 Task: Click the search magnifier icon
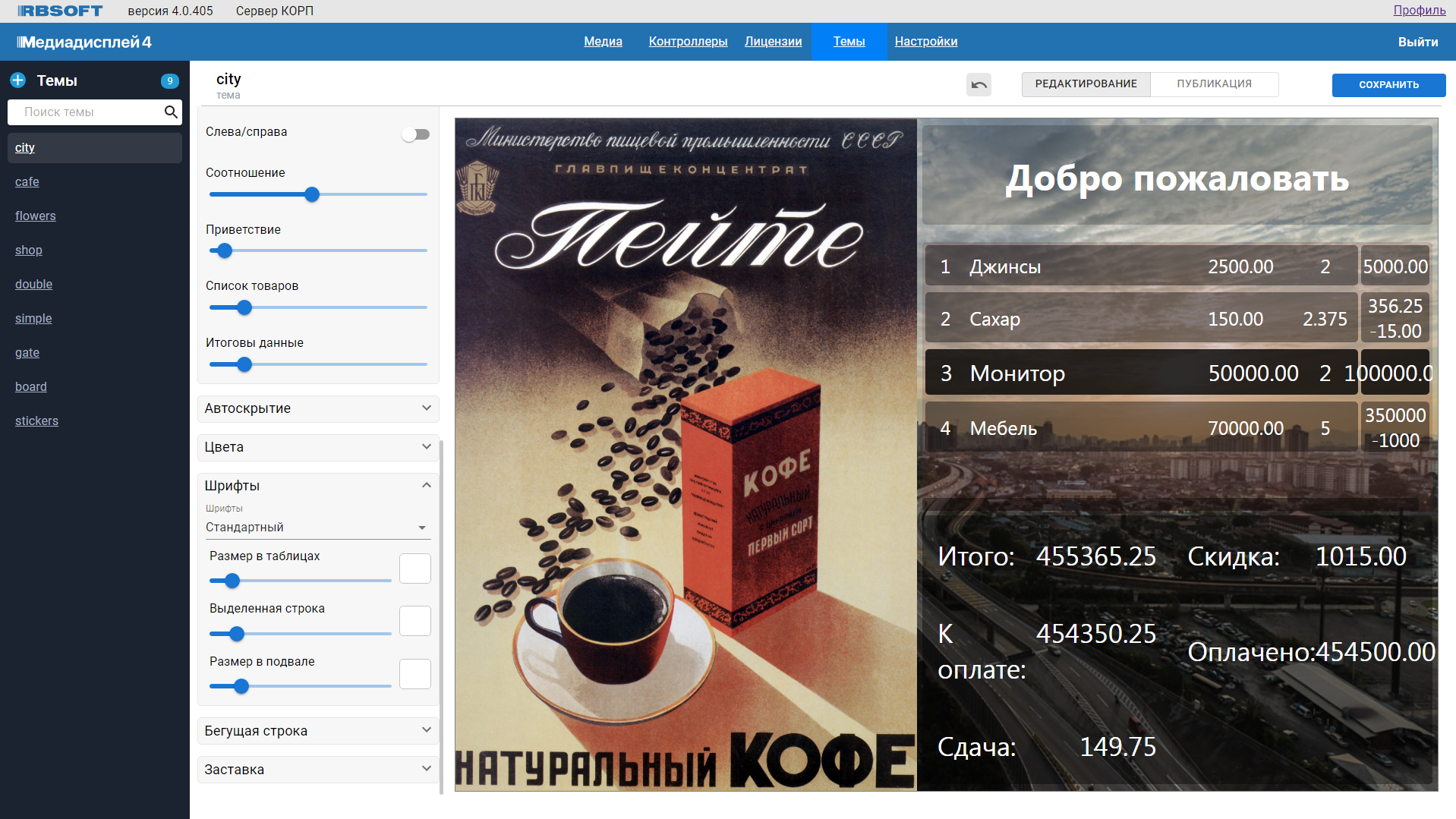click(171, 112)
